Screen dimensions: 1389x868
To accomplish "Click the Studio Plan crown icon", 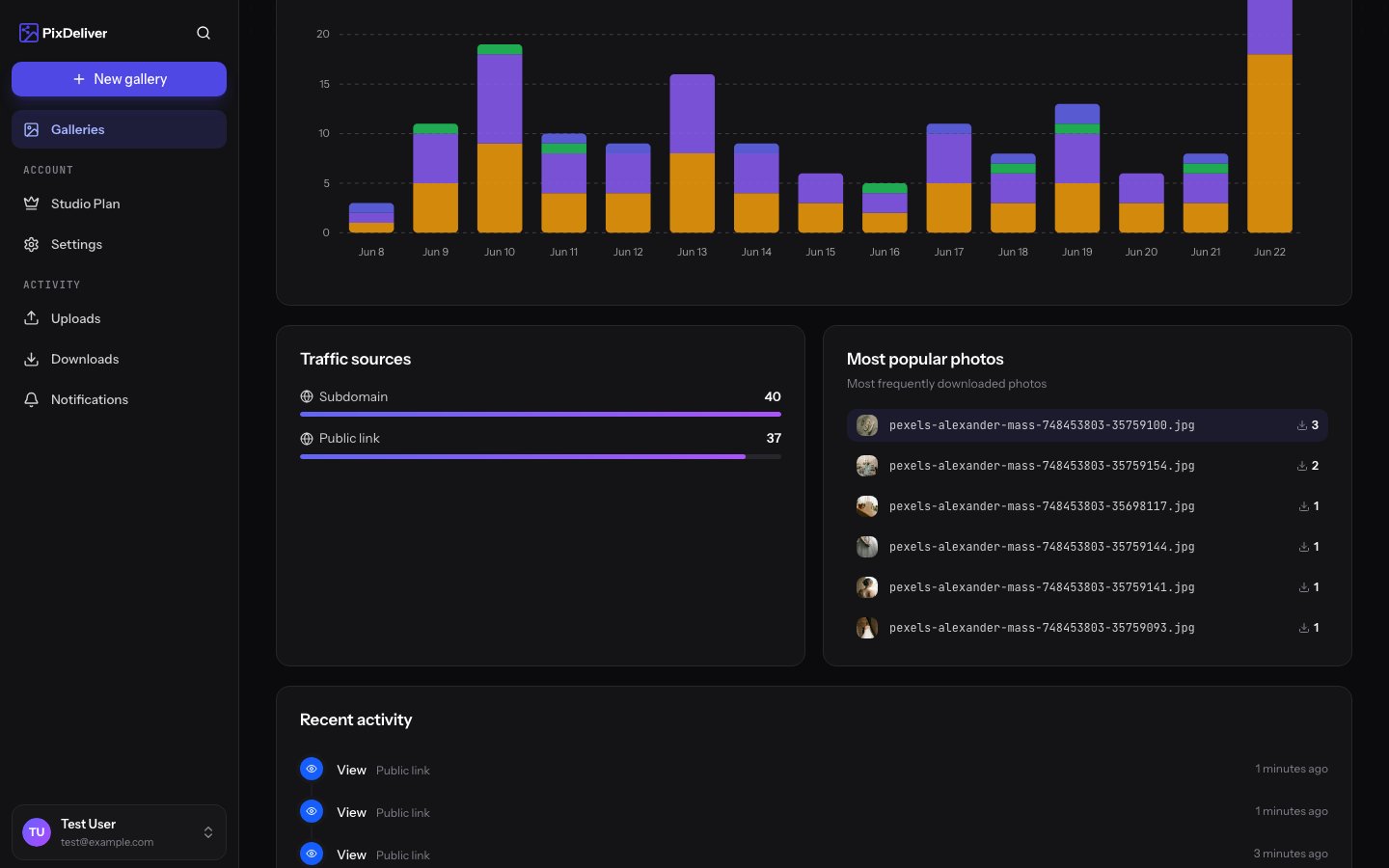I will tap(32, 203).
